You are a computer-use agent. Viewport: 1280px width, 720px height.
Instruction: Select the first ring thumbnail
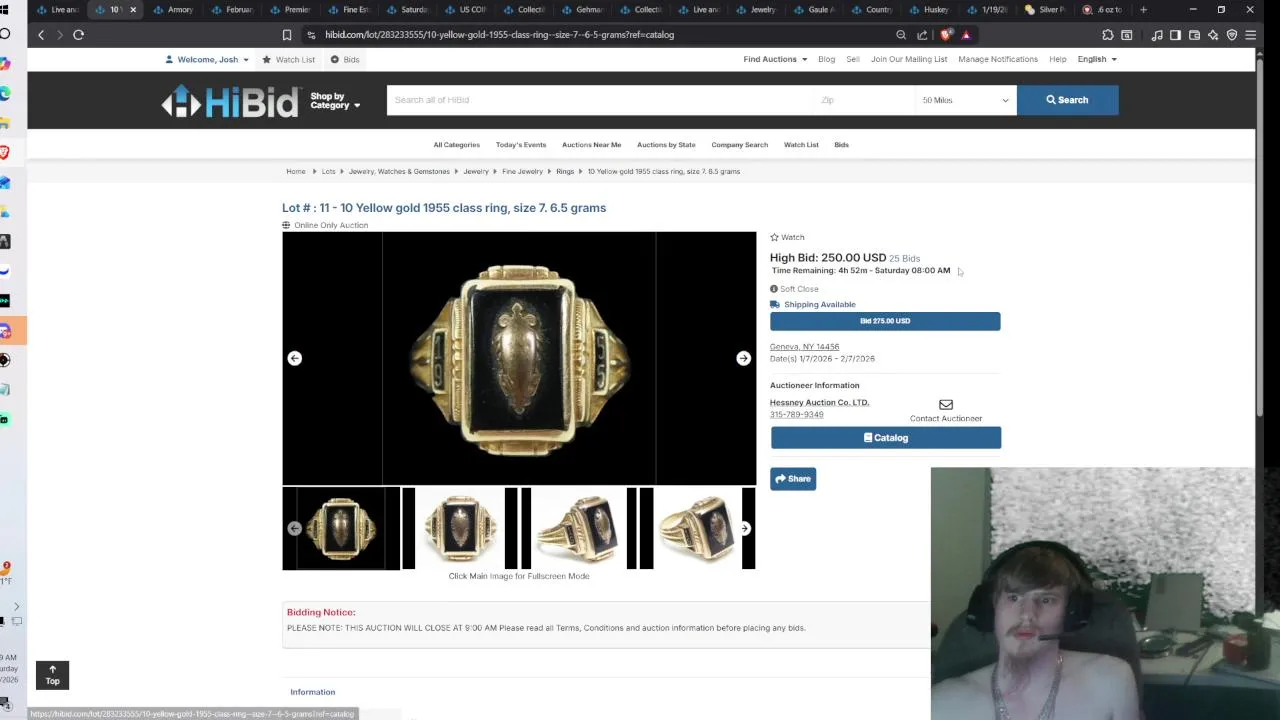[341, 528]
